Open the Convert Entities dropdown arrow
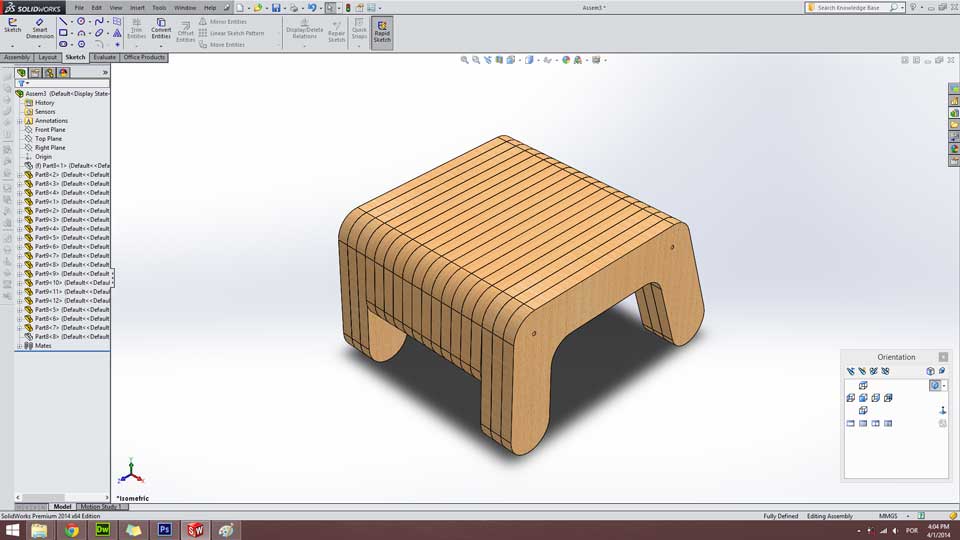Screen dimensions: 960x540 pos(161,45)
